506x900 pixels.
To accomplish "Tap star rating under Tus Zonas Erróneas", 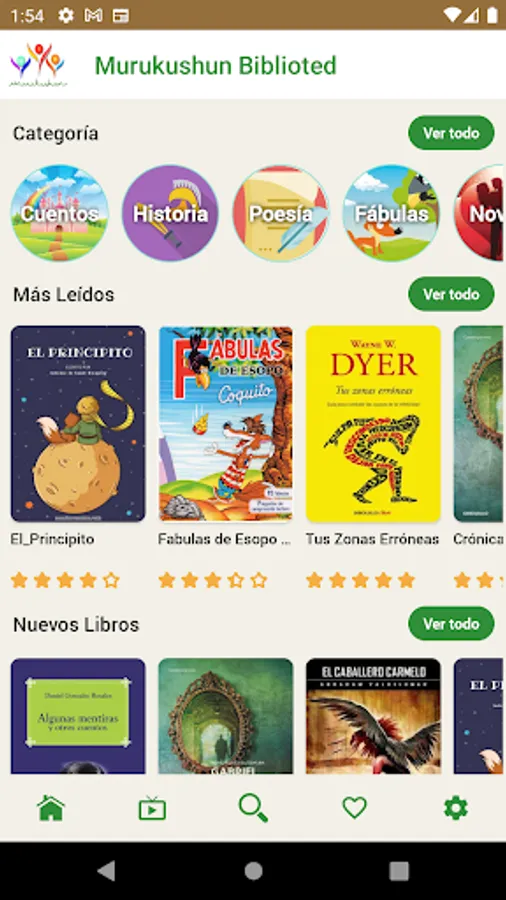I will click(x=360, y=580).
